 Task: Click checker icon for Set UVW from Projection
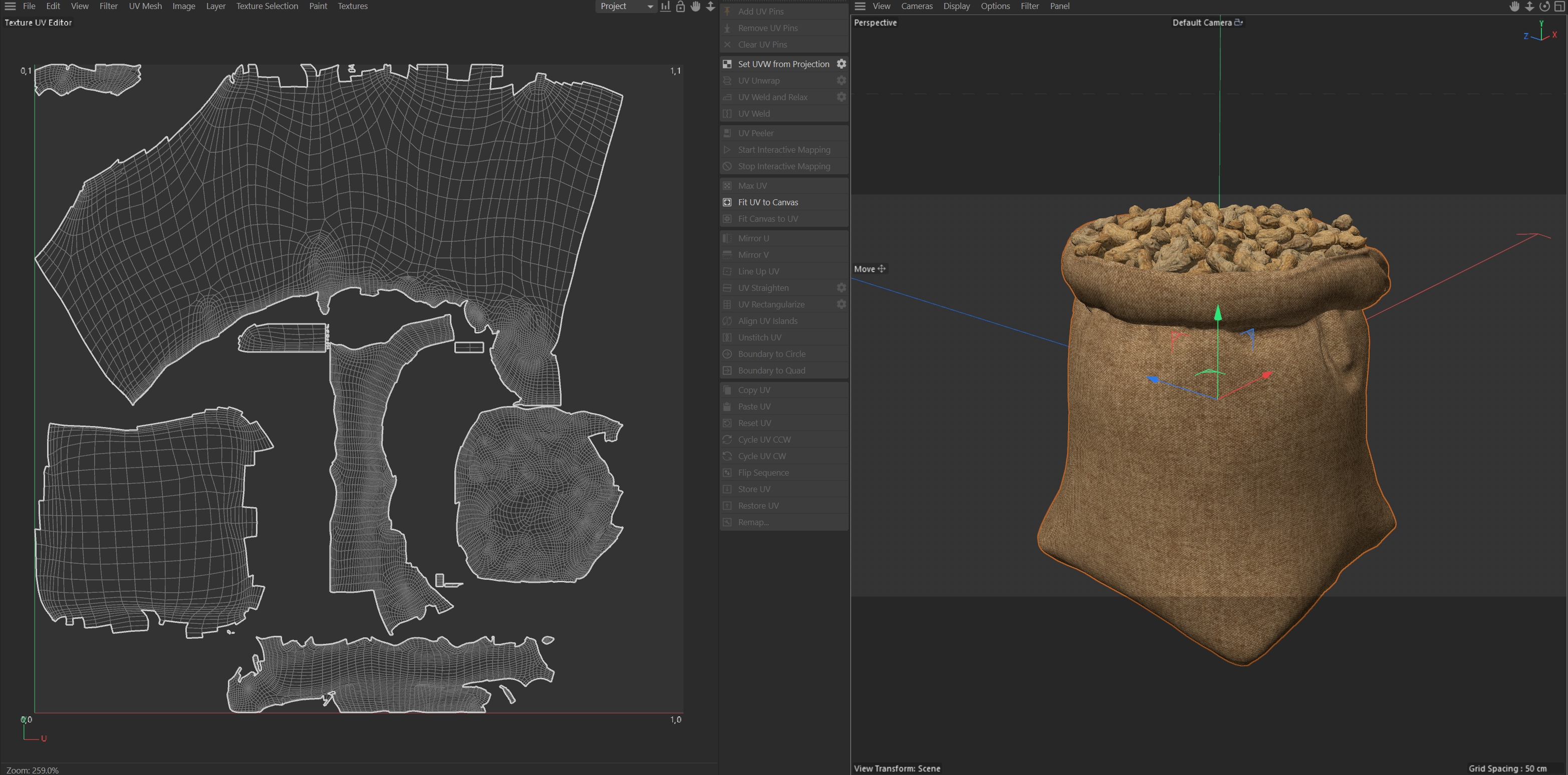(727, 64)
